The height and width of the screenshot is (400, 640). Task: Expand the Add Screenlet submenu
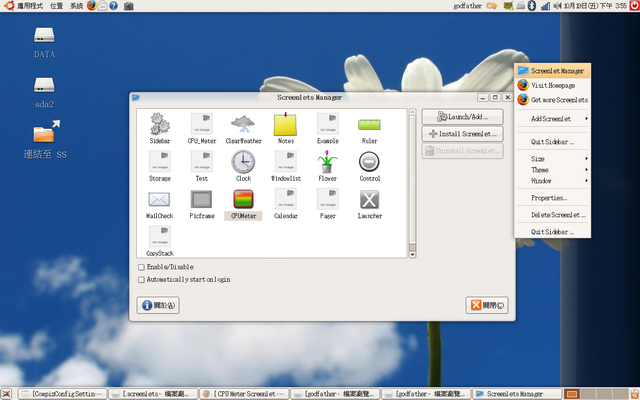(x=552, y=119)
